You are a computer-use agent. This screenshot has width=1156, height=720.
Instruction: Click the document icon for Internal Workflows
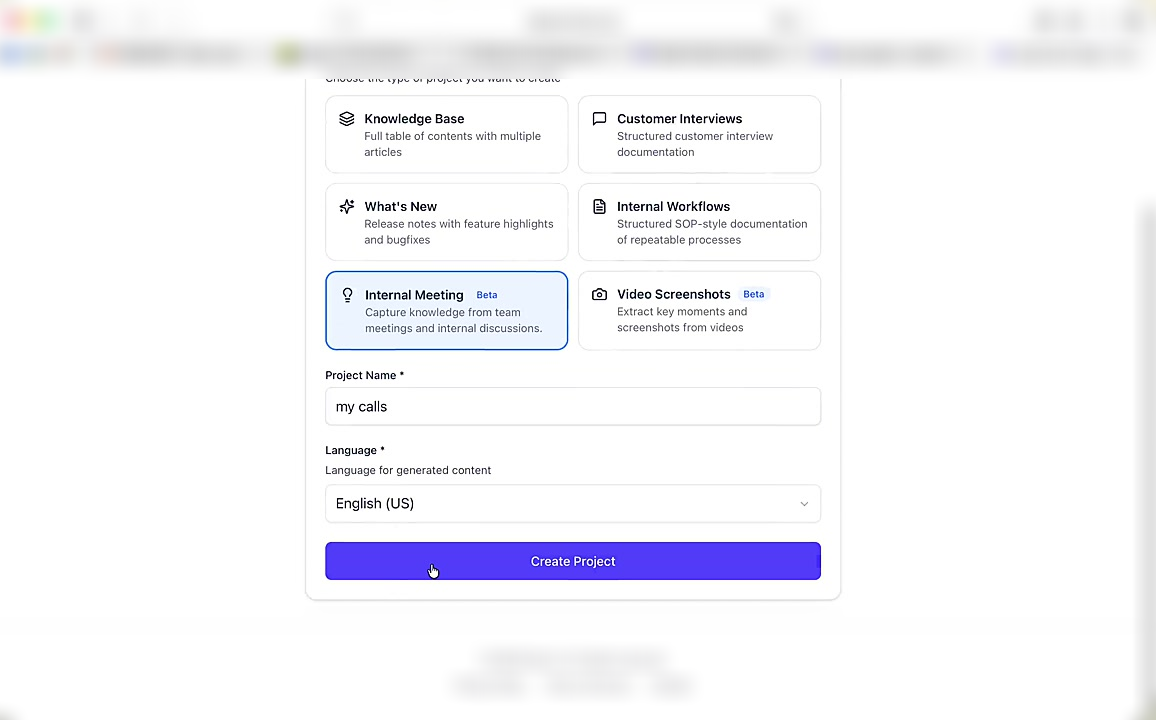tap(599, 207)
